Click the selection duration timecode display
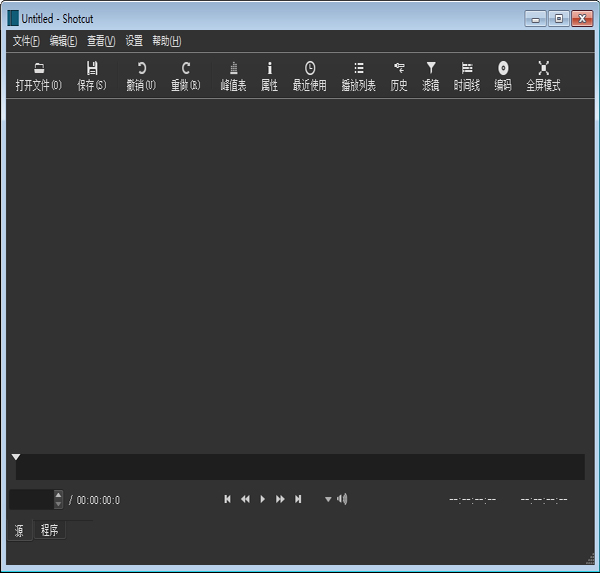This screenshot has width=600, height=573. 544,500
